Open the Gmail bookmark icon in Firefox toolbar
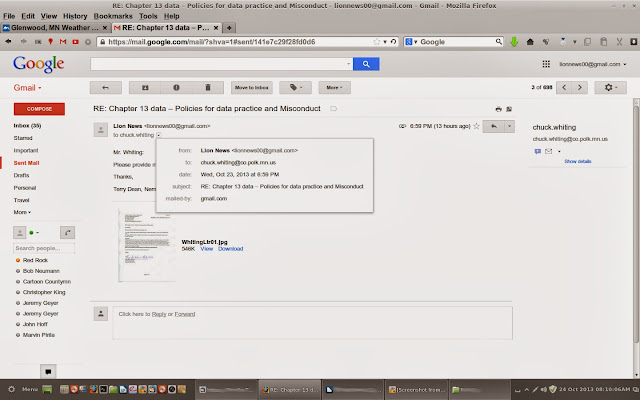This screenshot has height=400, width=640. point(63,42)
